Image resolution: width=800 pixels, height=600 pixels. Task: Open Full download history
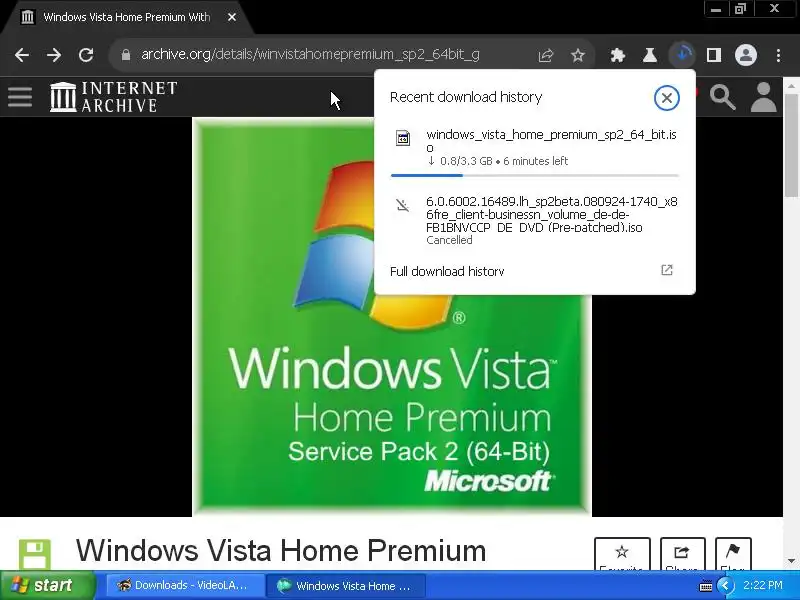(x=447, y=271)
